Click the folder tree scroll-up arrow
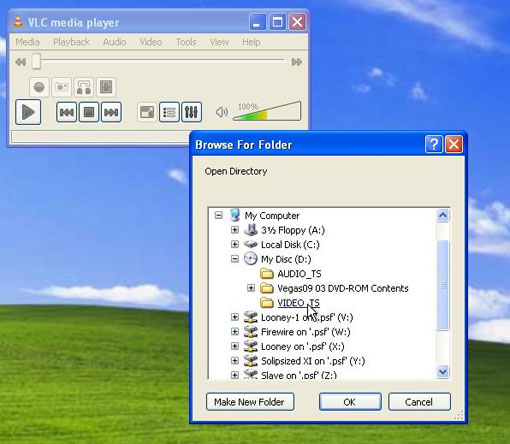 pos(443,215)
